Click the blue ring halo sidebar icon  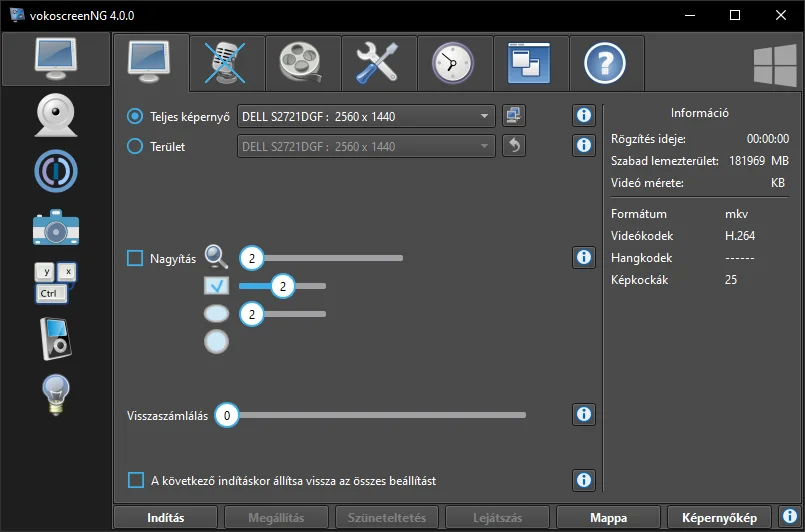point(56,171)
